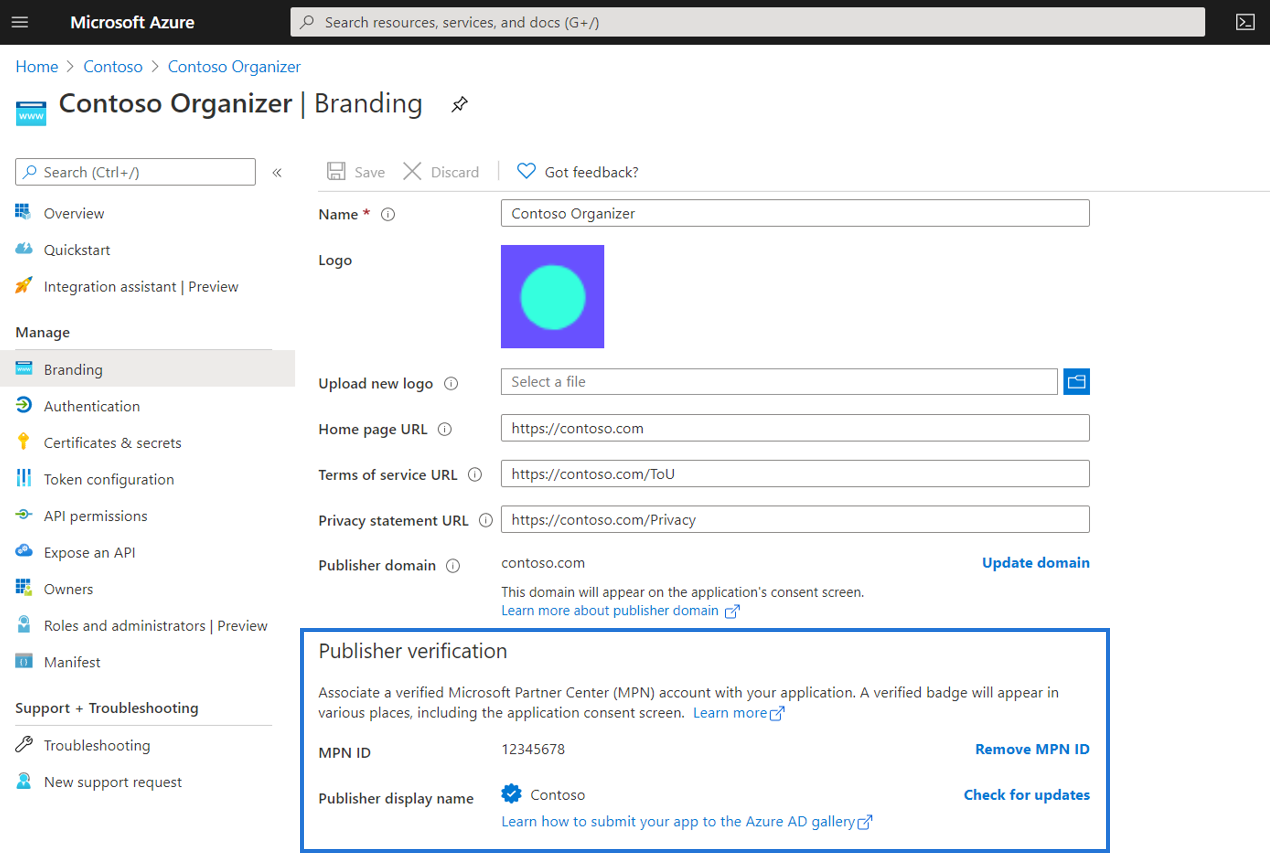Open Cloud Shell from the top bar
This screenshot has height=860, width=1270.
(1245, 21)
